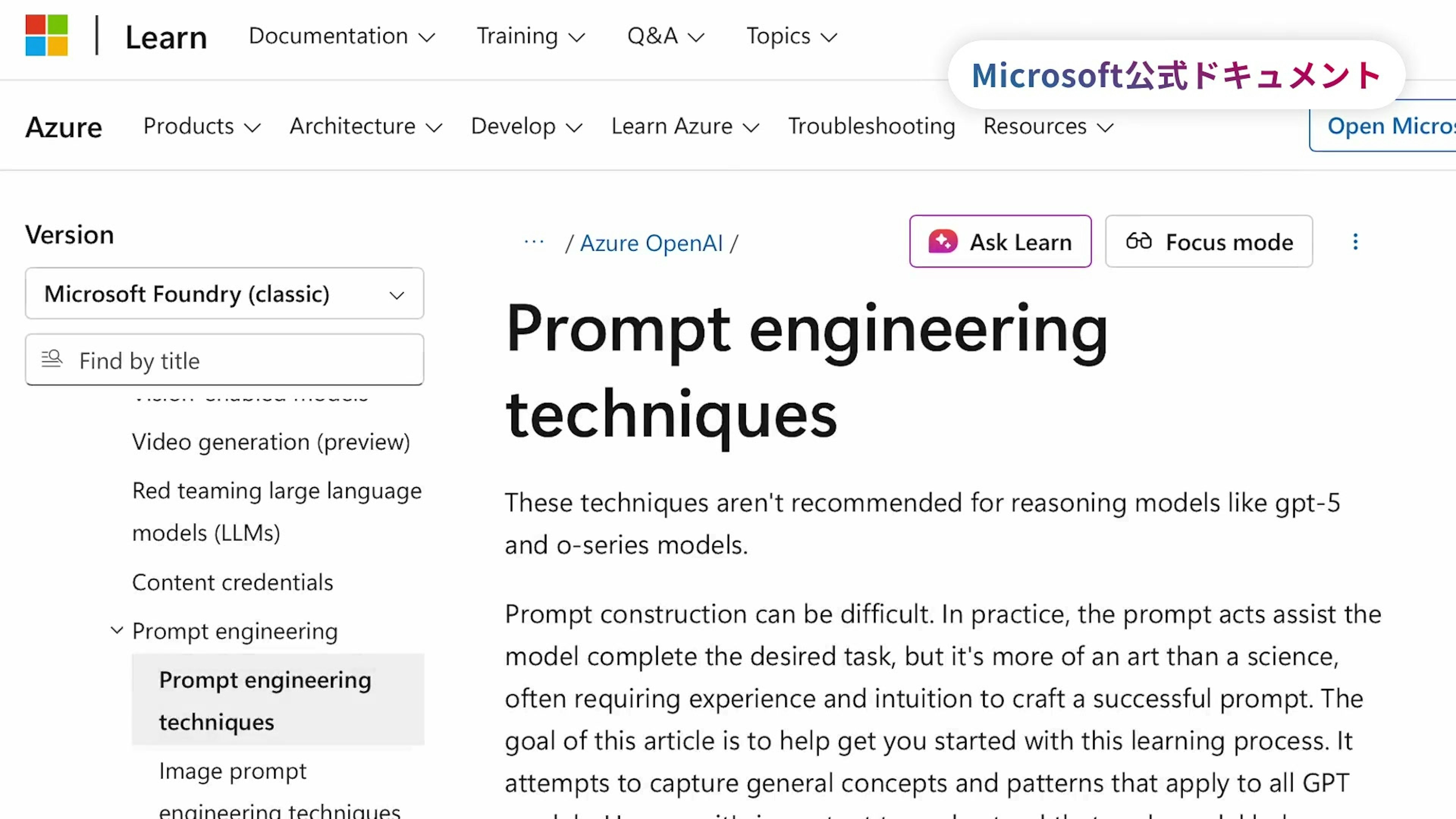Select Video generation (preview) in sidebar
Viewport: 1456px width, 819px height.
point(271,442)
